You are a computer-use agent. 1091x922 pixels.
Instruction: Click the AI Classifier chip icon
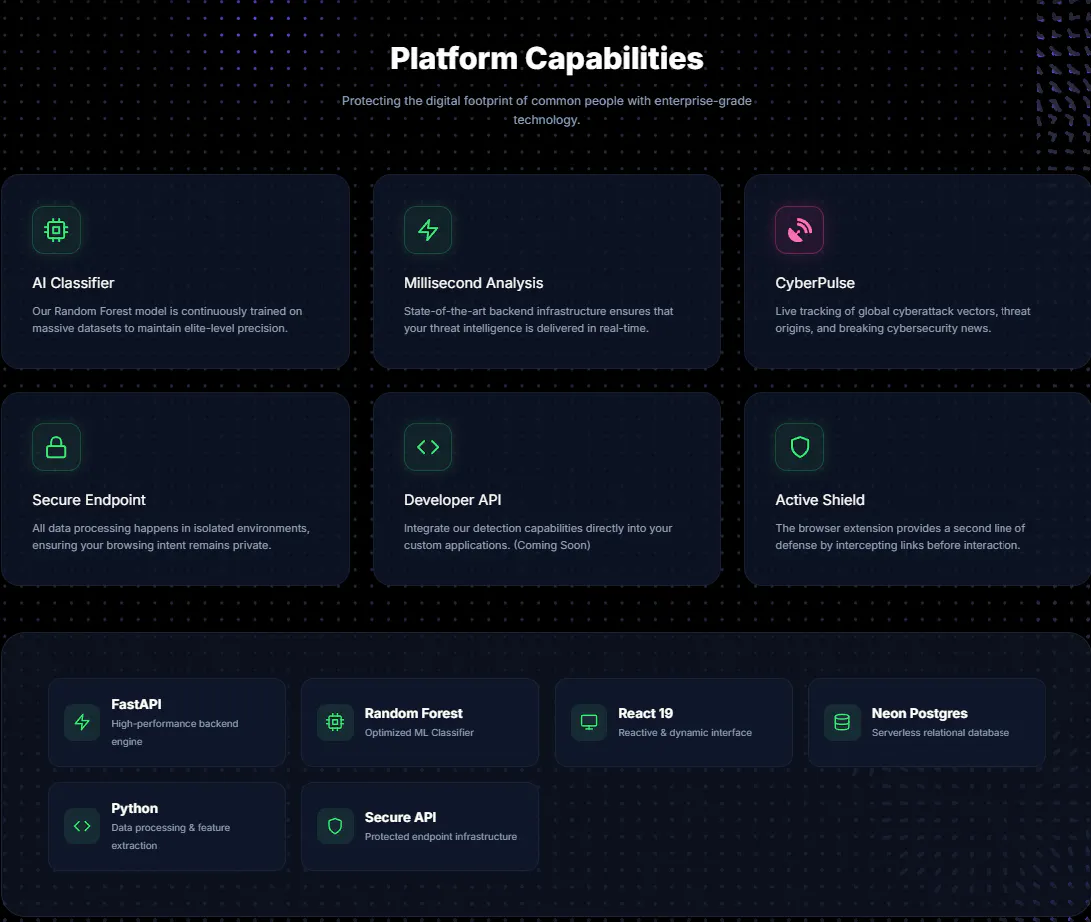[56, 230]
